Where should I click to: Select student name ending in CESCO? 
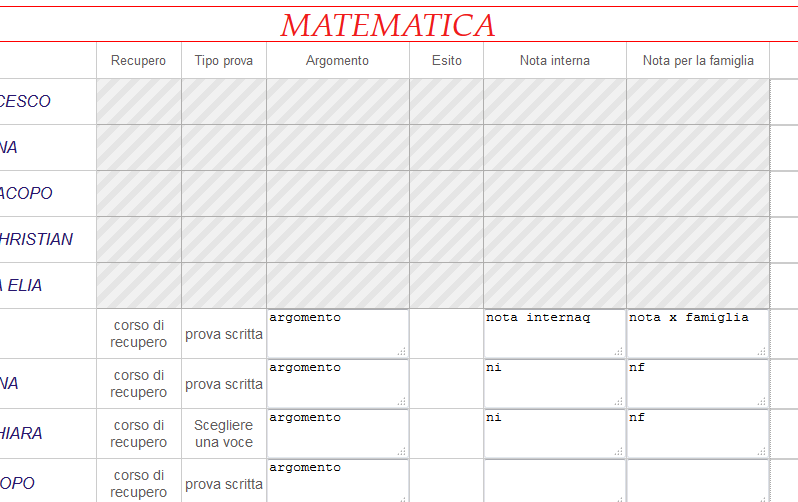click(x=25, y=101)
